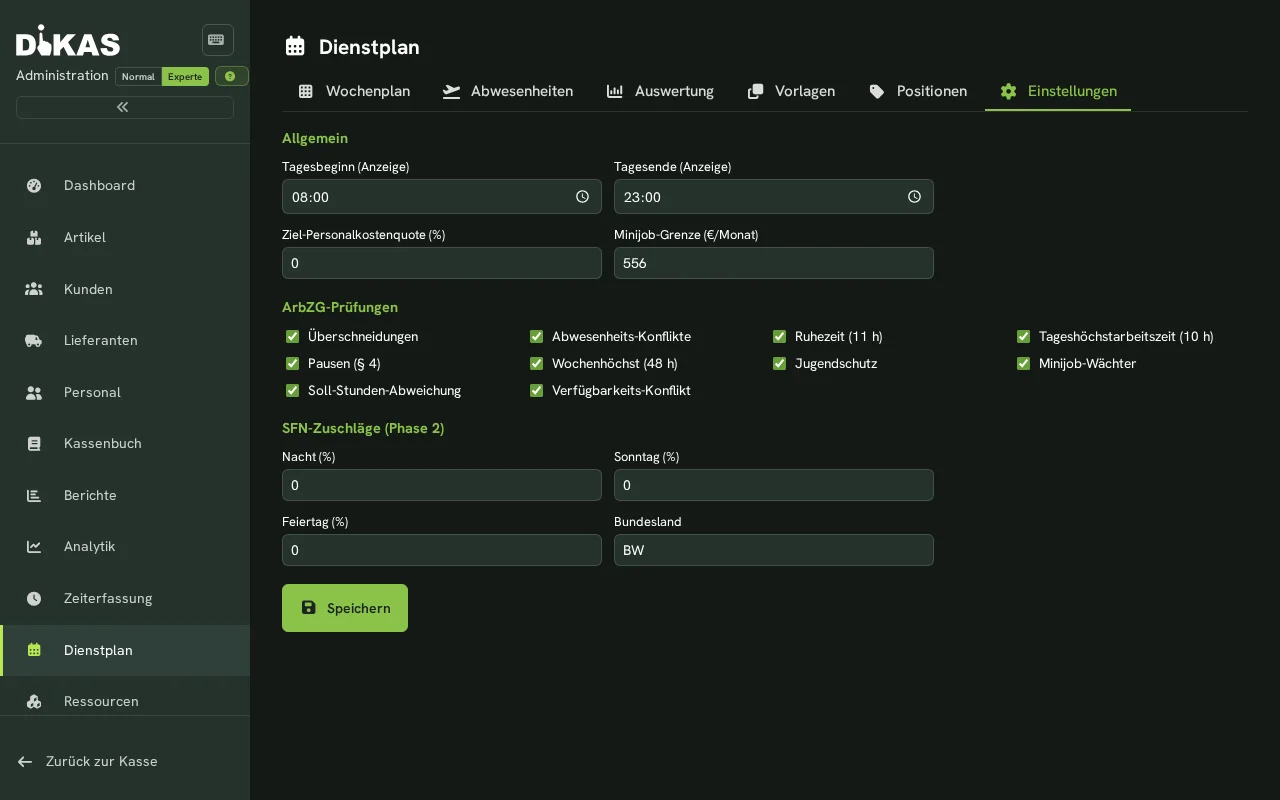Open the Artikel section
The image size is (1280, 800).
click(x=125, y=237)
